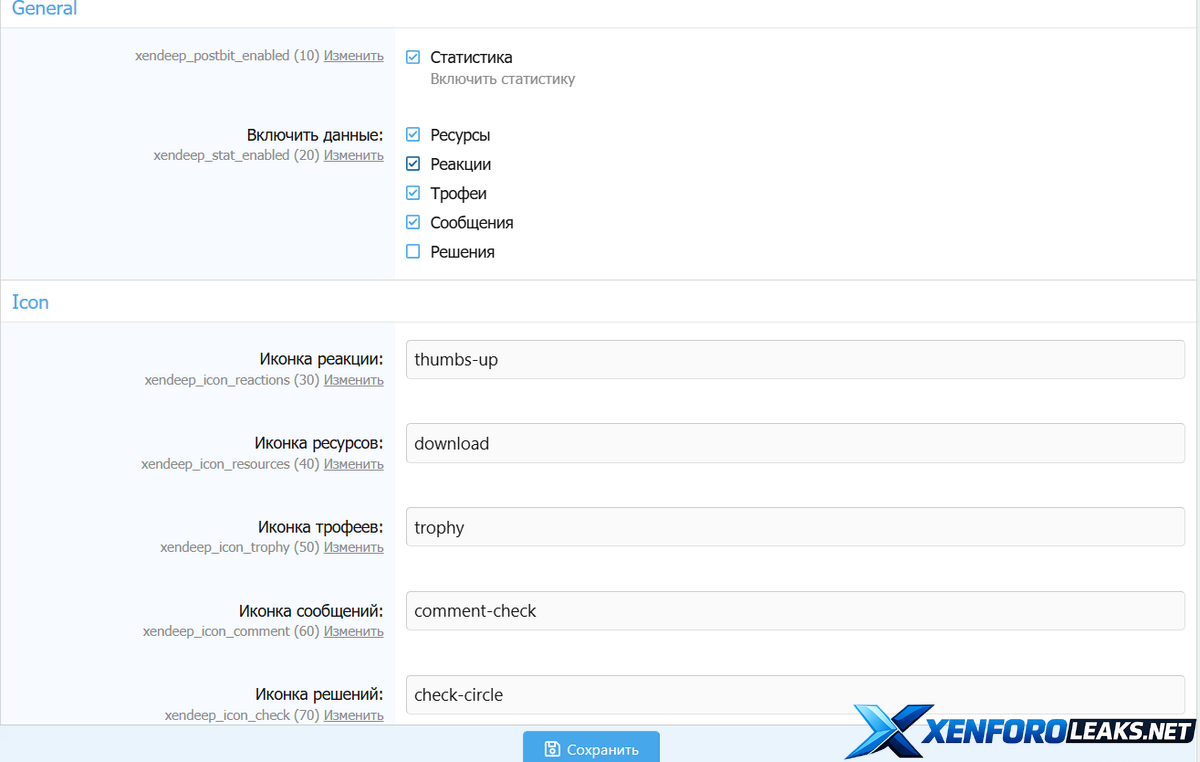This screenshot has width=1200, height=762.
Task: Click Изменить next to xendeep_icon_comment
Action: coord(353,631)
